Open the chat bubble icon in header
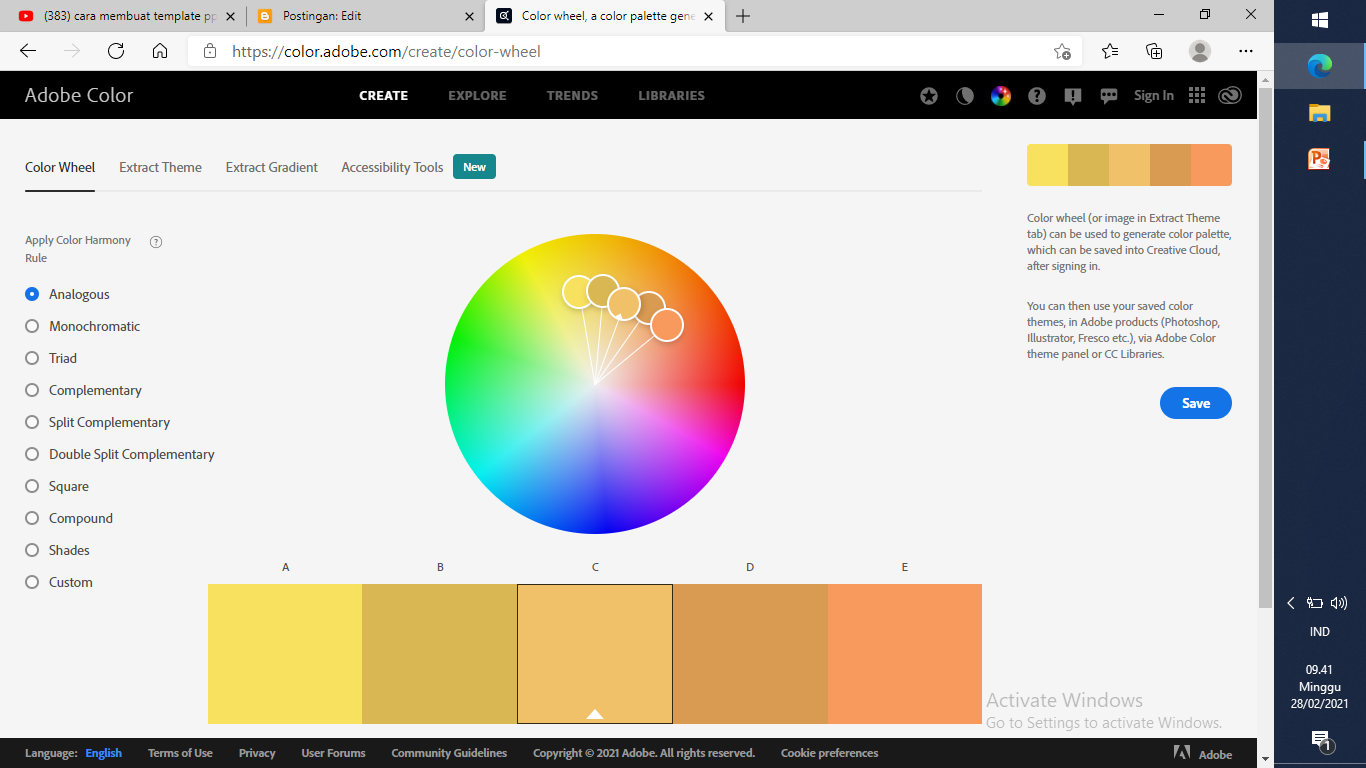This screenshot has height=768, width=1366. click(x=1109, y=96)
